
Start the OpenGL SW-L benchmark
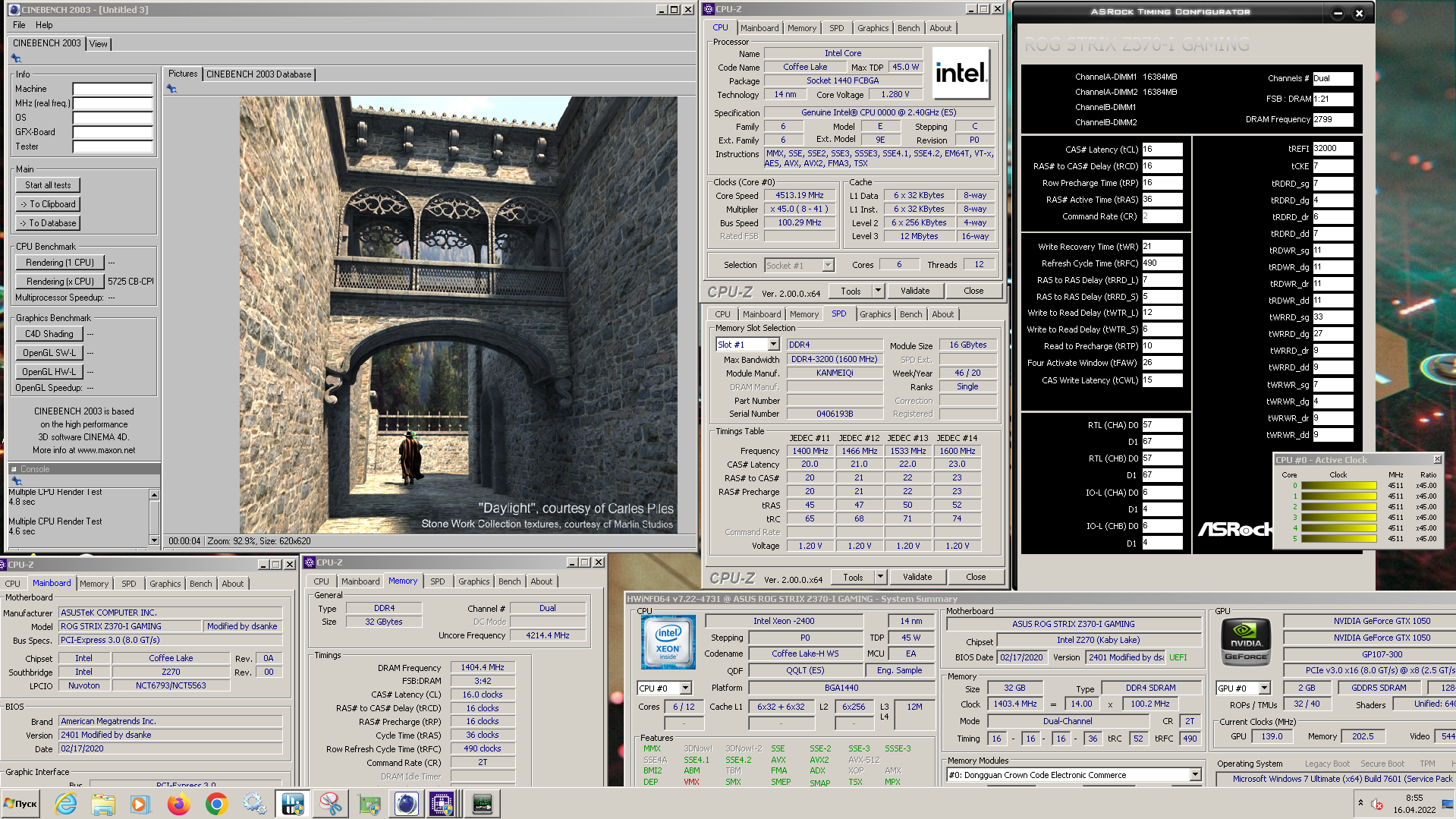[49, 353]
